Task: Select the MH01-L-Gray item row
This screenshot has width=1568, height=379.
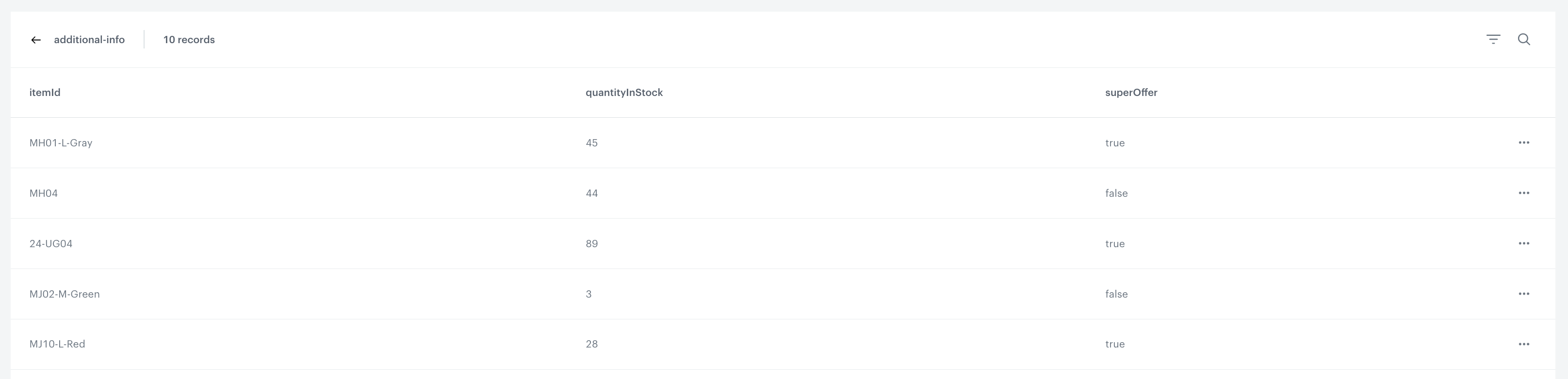Action: point(61,143)
